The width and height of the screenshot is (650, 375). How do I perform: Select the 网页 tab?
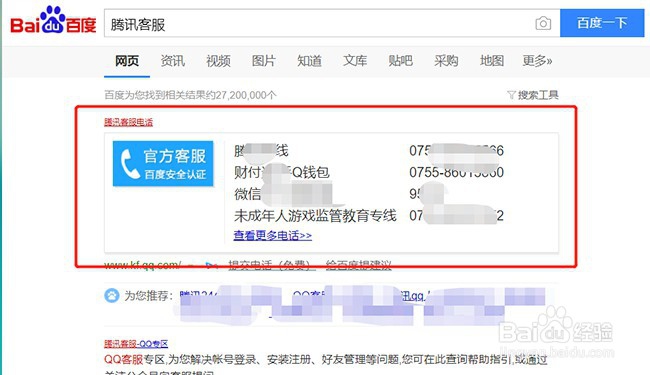(x=127, y=61)
